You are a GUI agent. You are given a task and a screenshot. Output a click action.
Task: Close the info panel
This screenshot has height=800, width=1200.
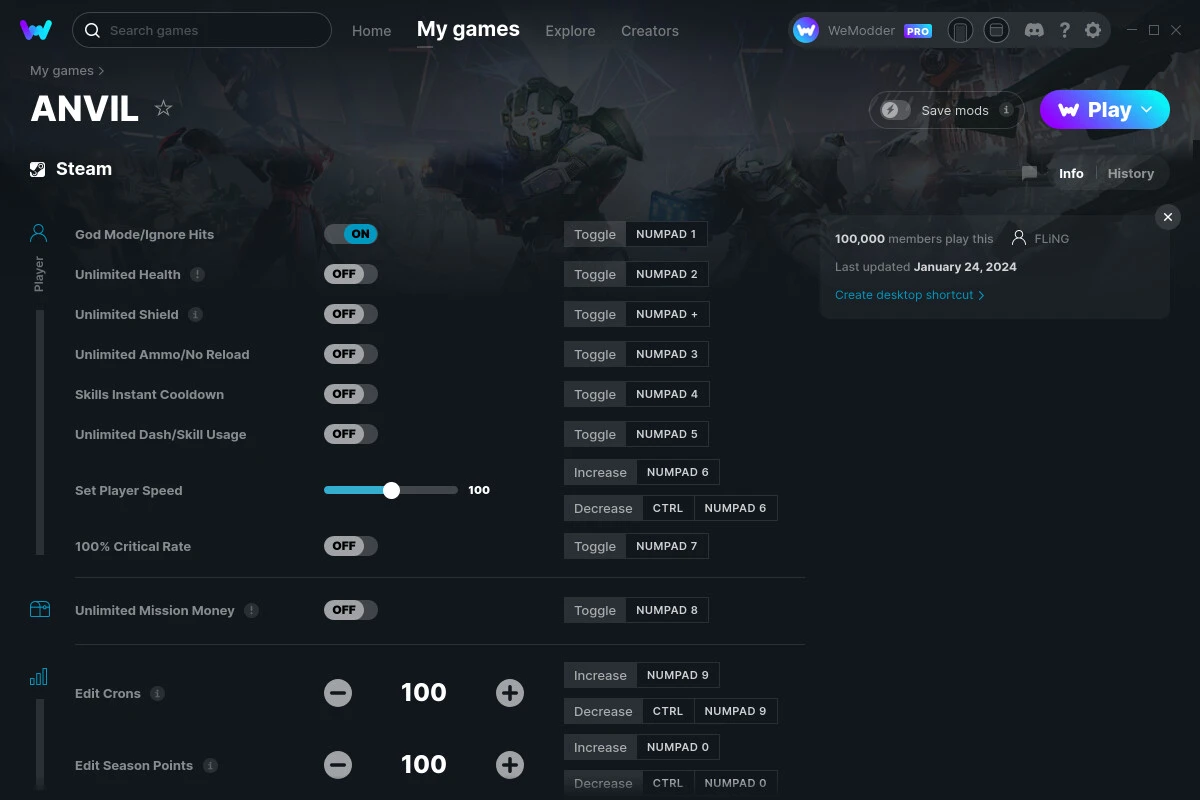click(1167, 217)
